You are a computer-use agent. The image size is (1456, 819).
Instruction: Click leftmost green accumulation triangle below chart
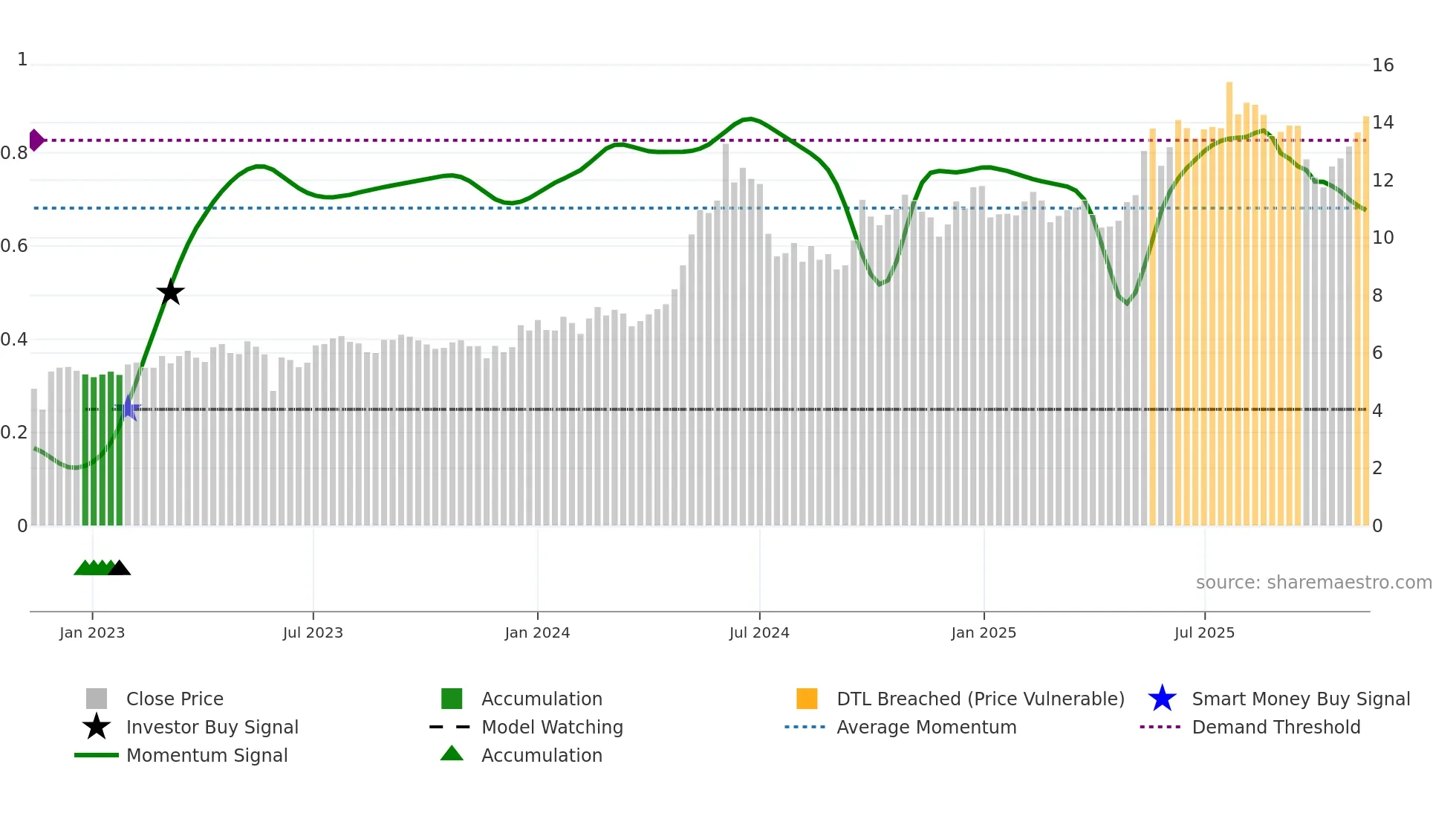click(83, 569)
